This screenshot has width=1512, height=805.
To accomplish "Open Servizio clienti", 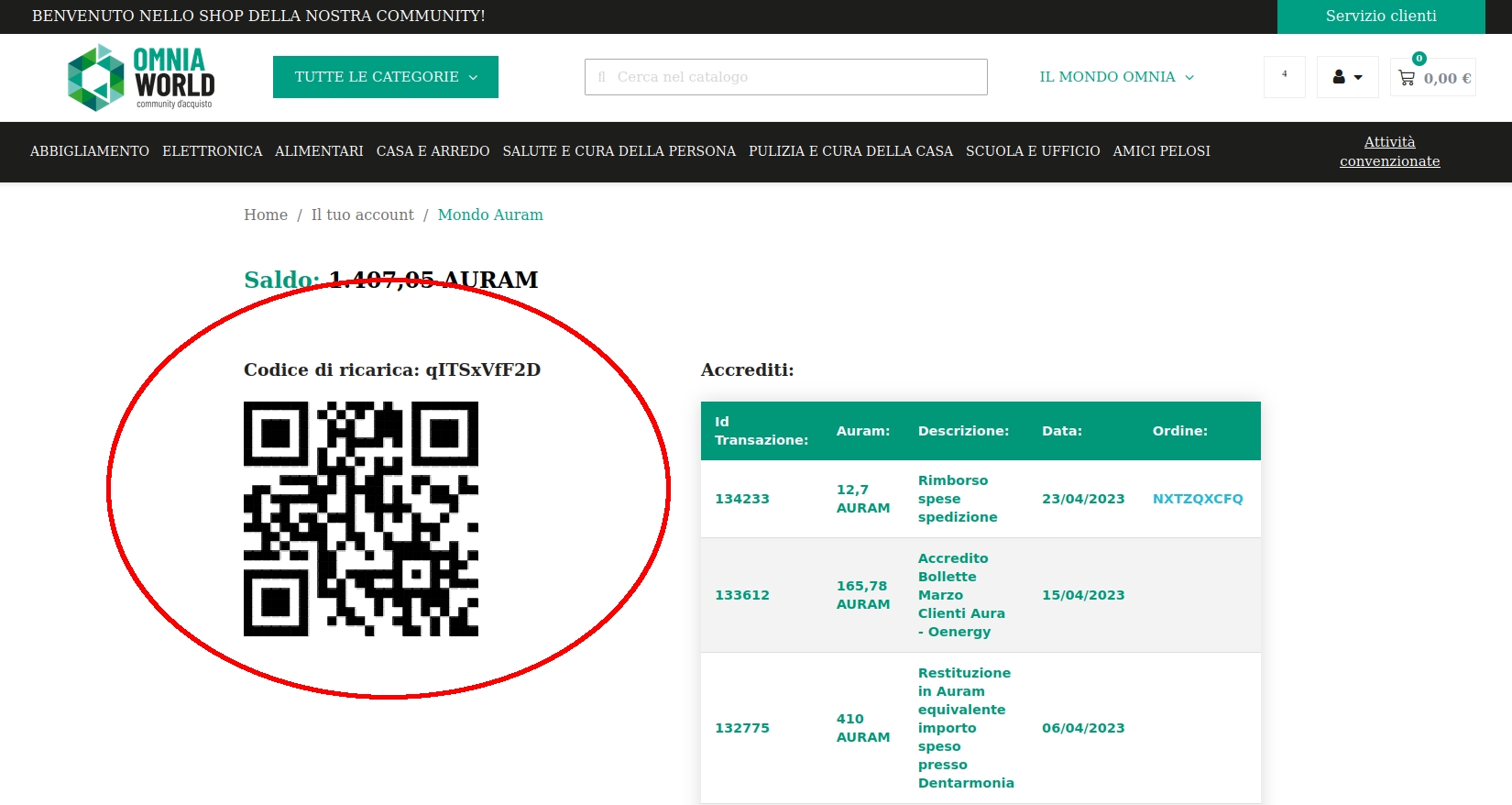I will (x=1381, y=16).
